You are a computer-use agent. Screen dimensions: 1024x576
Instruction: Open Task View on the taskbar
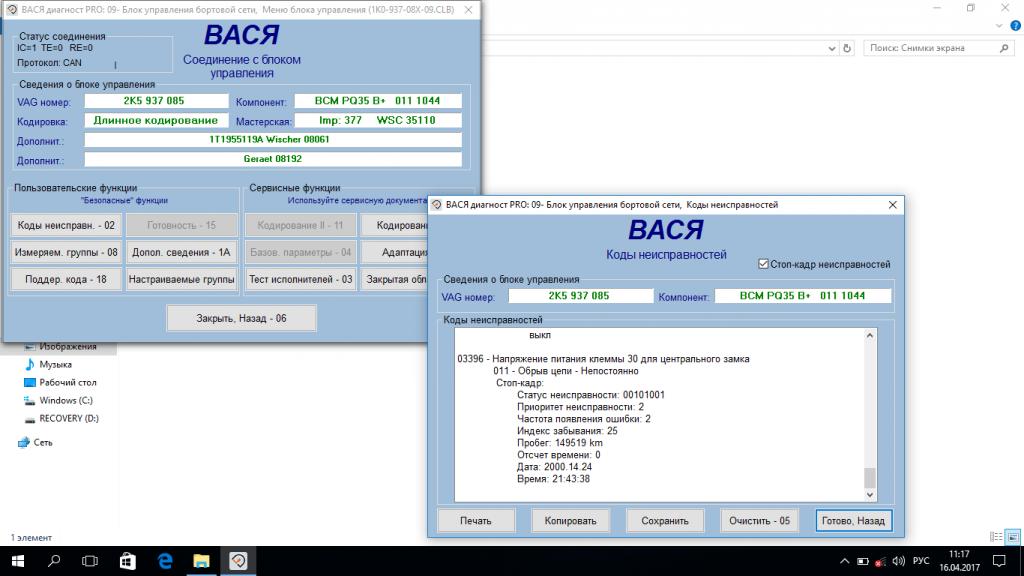pyautogui.click(x=90, y=561)
